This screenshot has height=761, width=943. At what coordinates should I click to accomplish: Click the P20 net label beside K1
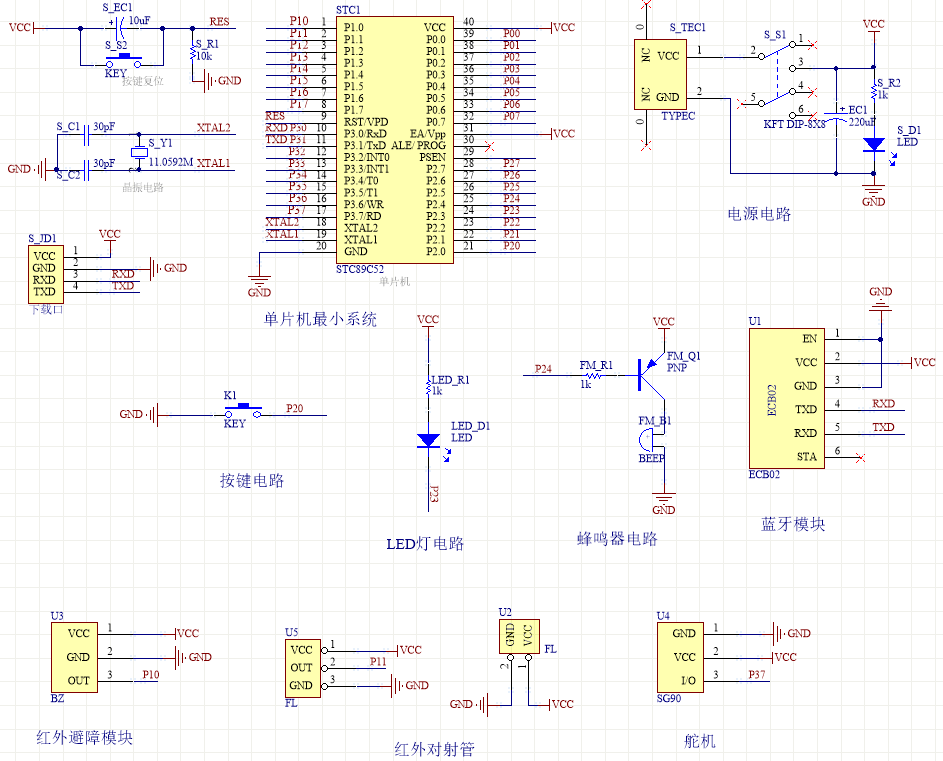pyautogui.click(x=295, y=408)
